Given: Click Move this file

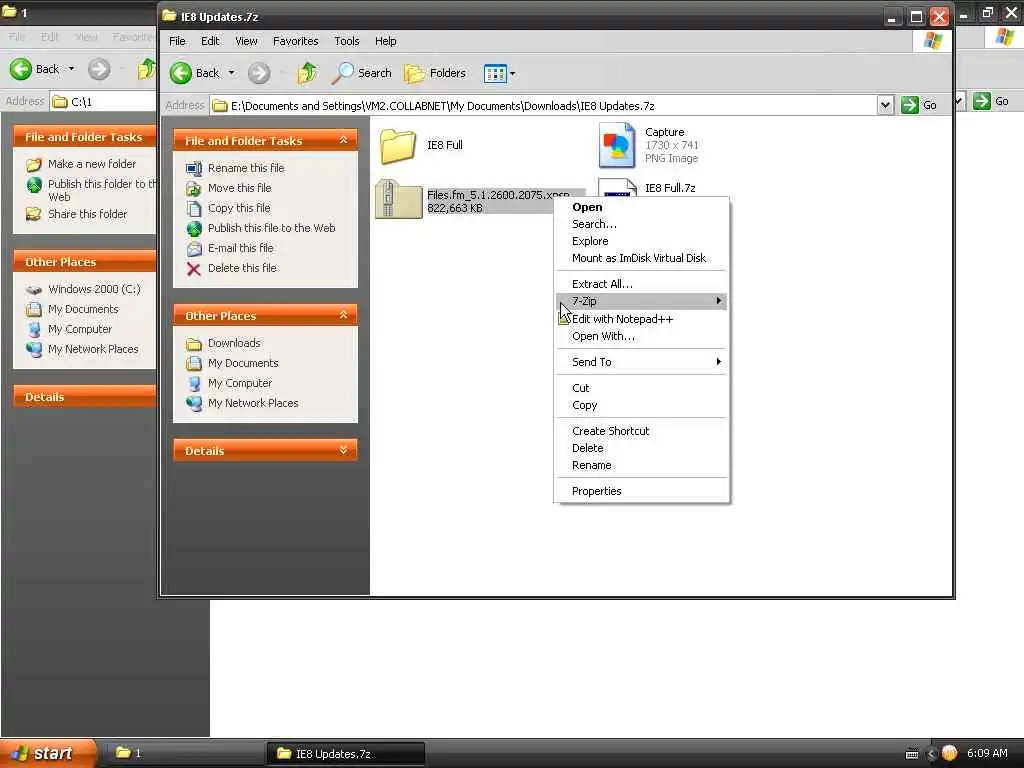Looking at the screenshot, I should pos(239,188).
